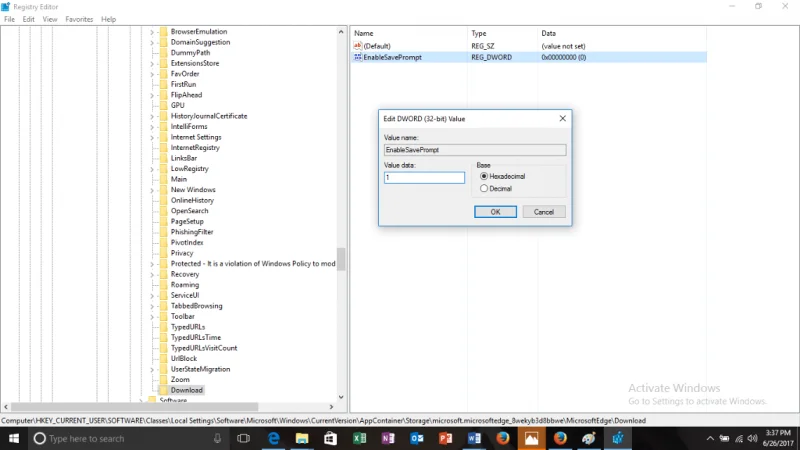
Task: Click the Registry Editor title bar icon
Action: [x=6, y=7]
